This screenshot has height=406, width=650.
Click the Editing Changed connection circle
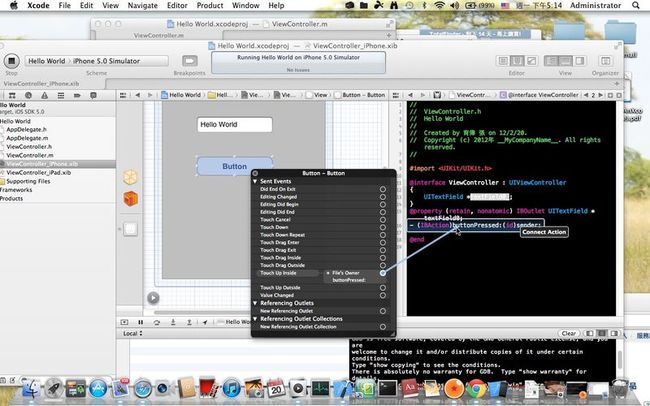coord(383,197)
